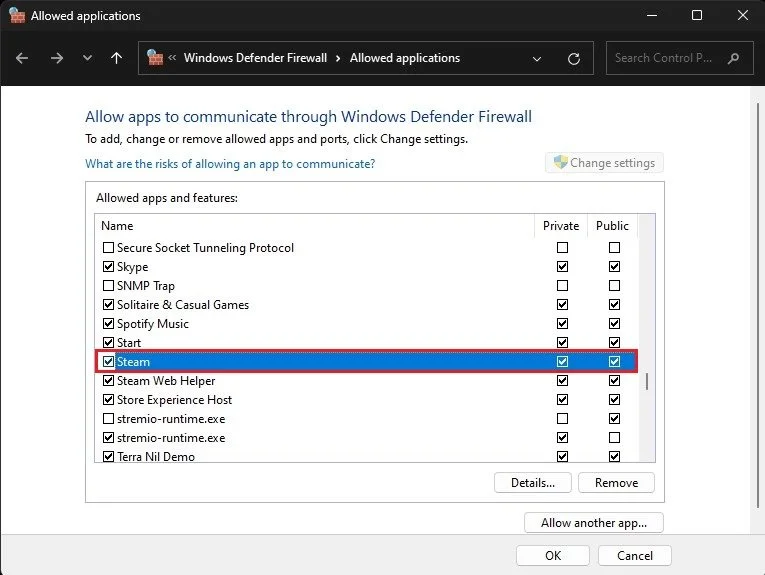Image resolution: width=765 pixels, height=575 pixels.
Task: Click the Public column header
Action: click(612, 226)
